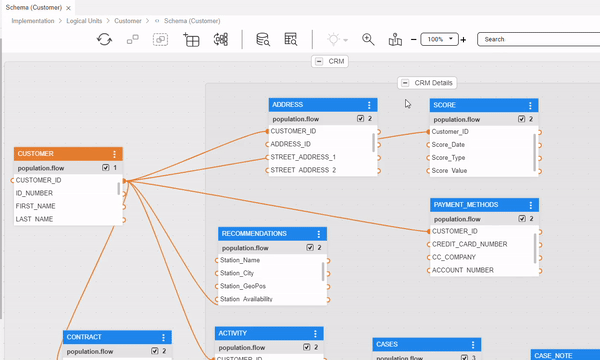This screenshot has height=360, width=600.
Task: Click the refresh schema icon in toolbar
Action: tap(104, 39)
